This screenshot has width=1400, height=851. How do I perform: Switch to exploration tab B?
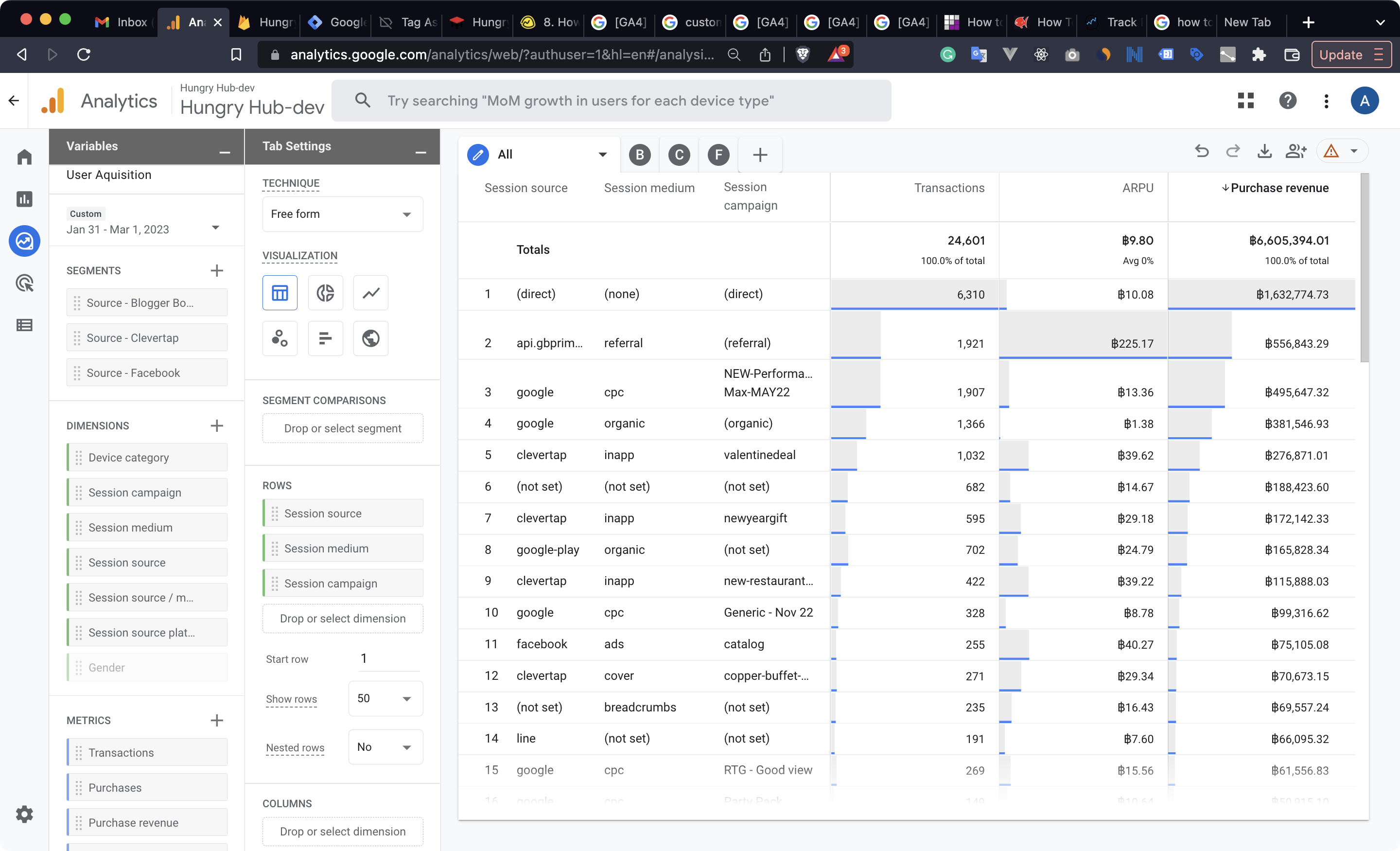(640, 155)
